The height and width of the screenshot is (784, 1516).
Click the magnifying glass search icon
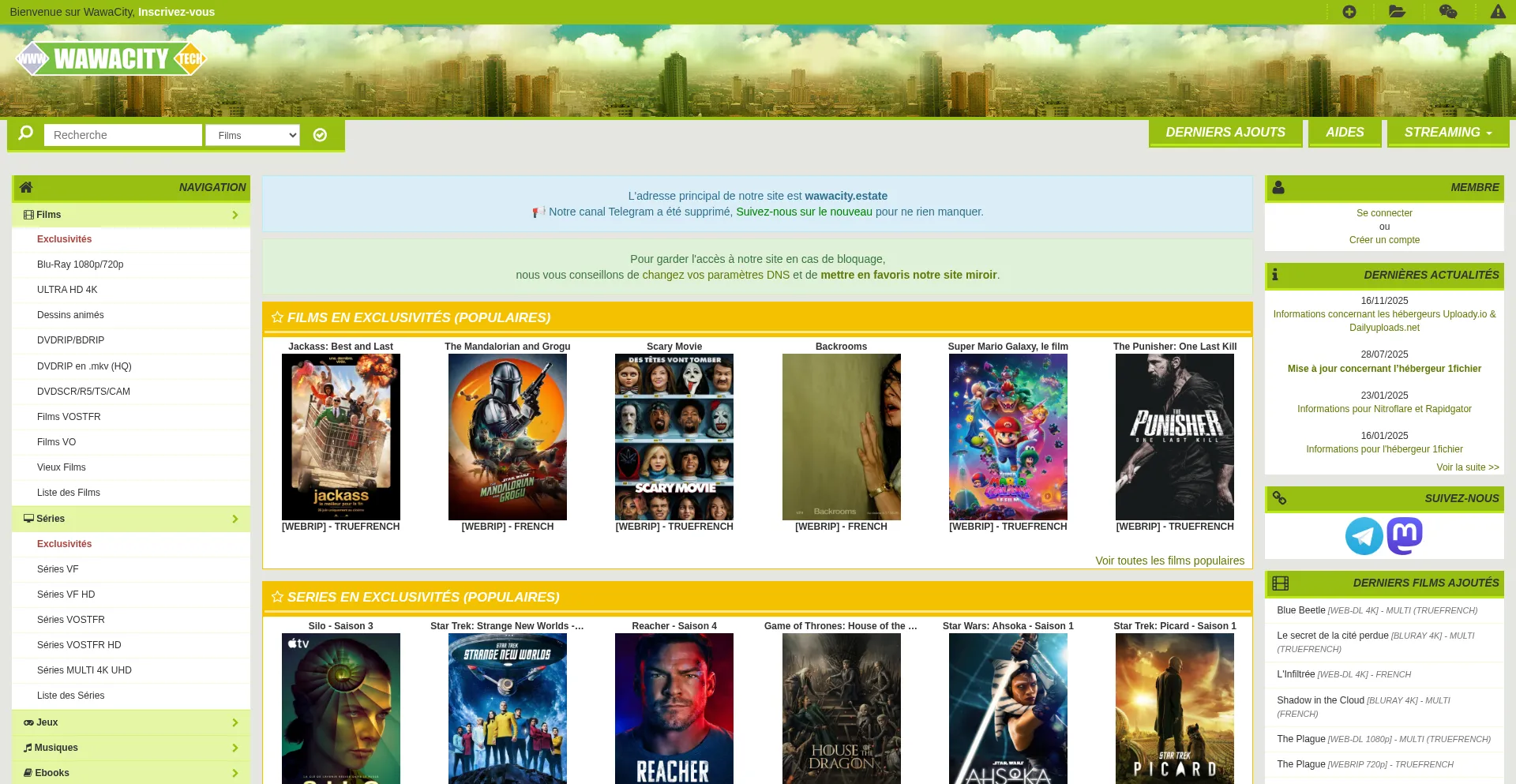(x=25, y=133)
